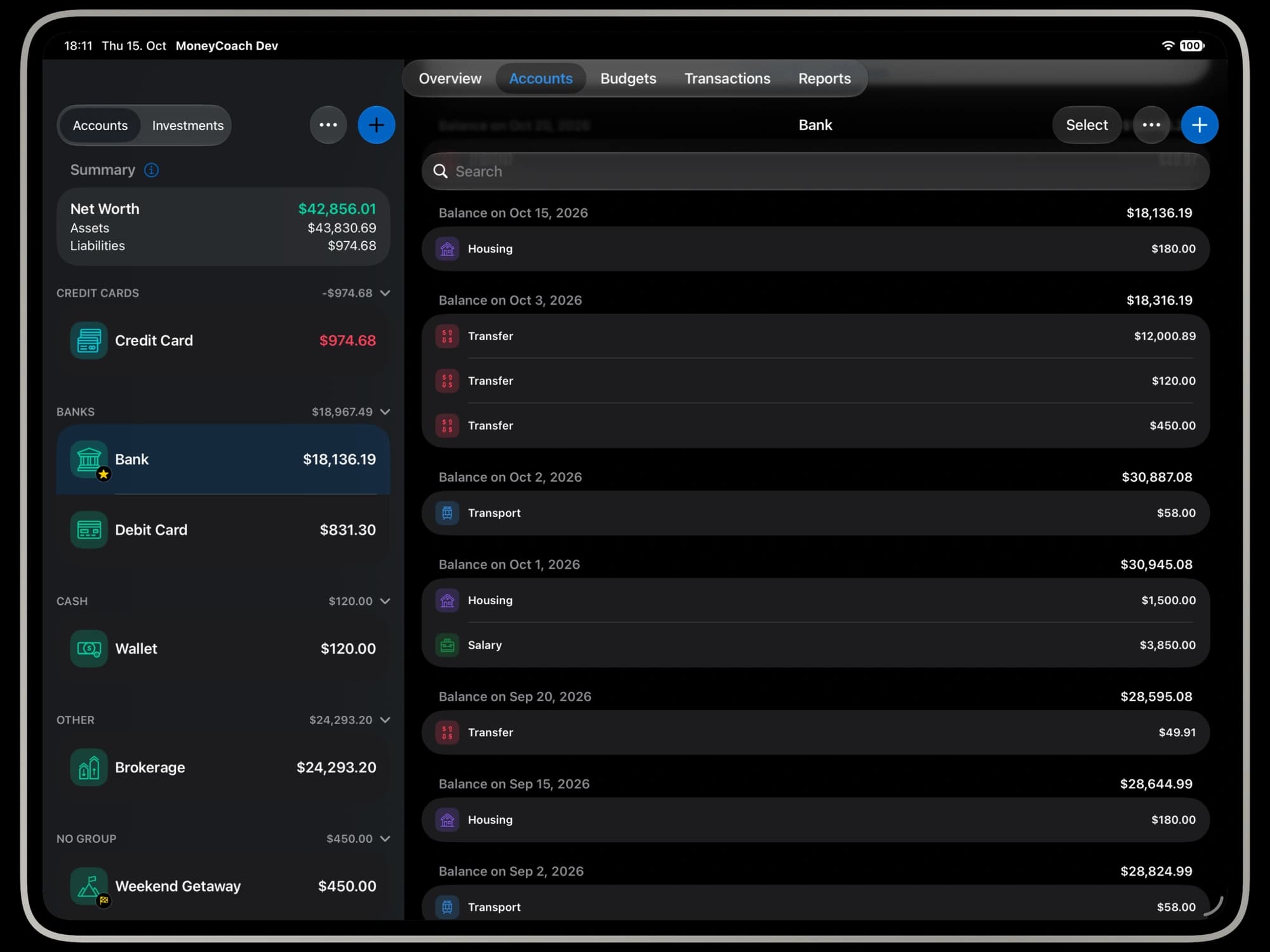Click the search magnifier icon
This screenshot has height=952, width=1270.
[440, 171]
